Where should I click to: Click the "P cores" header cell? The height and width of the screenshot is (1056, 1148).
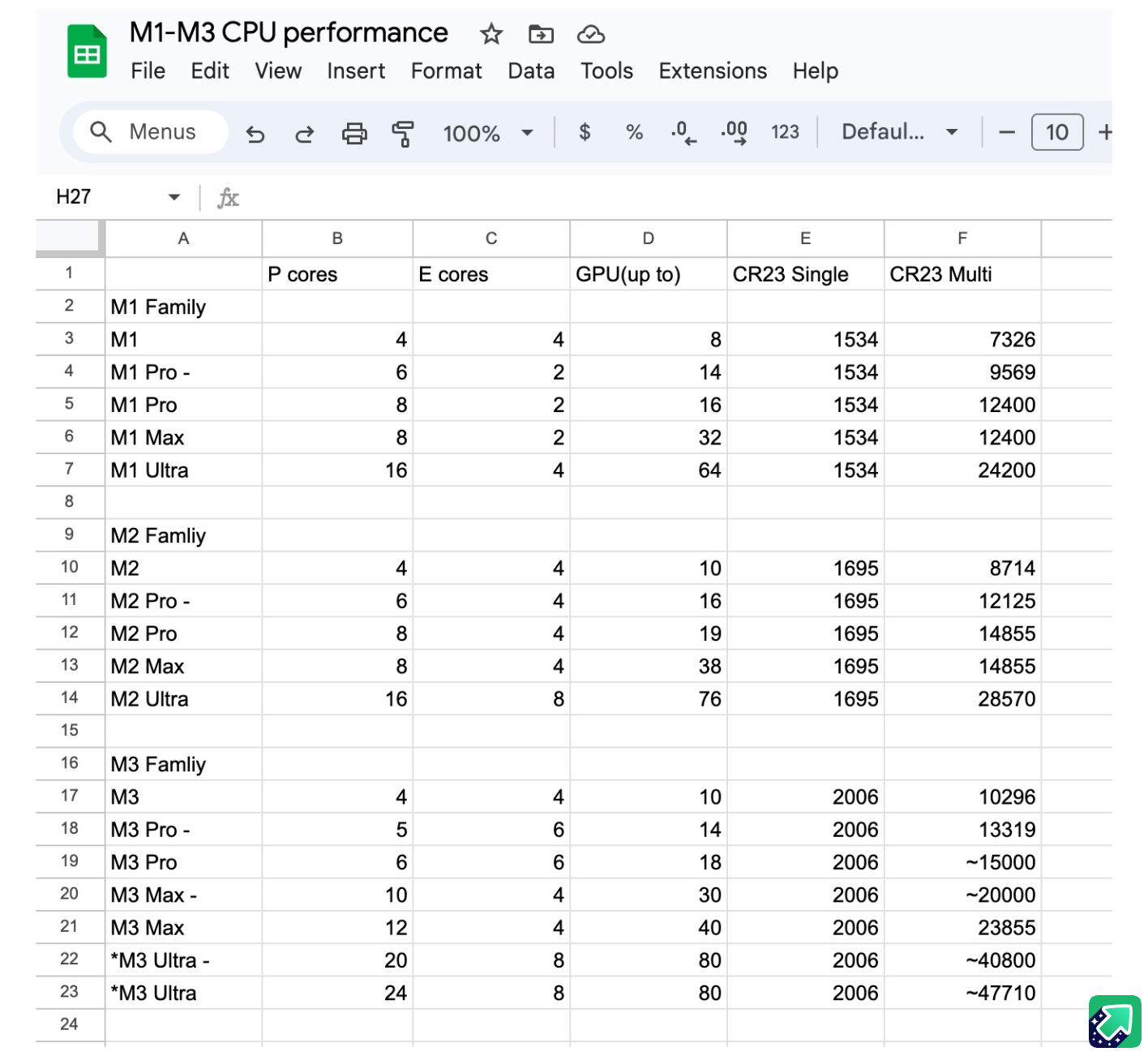tap(337, 274)
